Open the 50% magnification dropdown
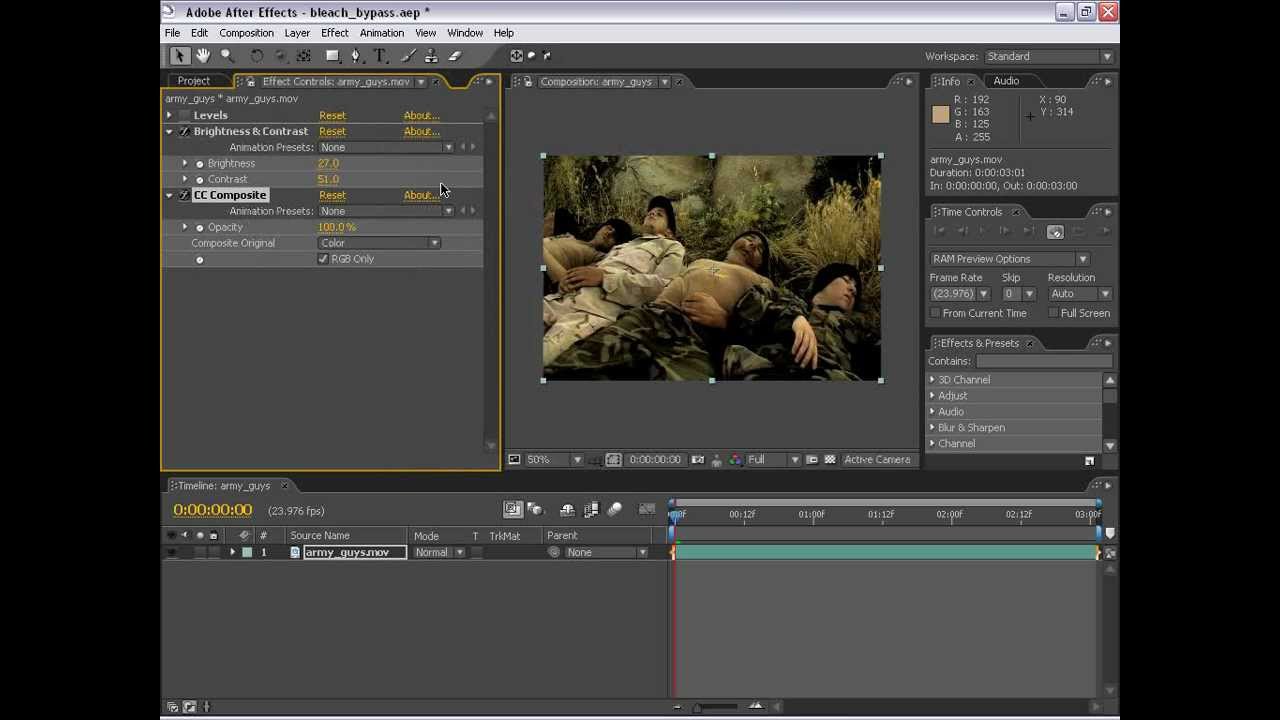This screenshot has width=1280, height=720. [555, 460]
